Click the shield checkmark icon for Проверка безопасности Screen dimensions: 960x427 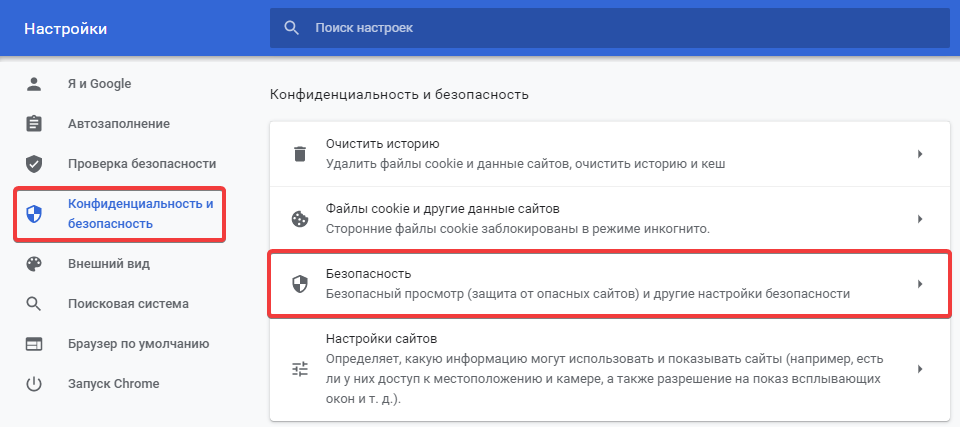point(34,163)
